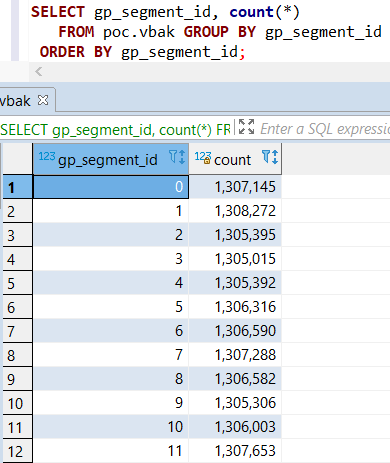This screenshot has height=463, width=390.
Task: Click poc.vbak table name in editor
Action: tap(139, 32)
